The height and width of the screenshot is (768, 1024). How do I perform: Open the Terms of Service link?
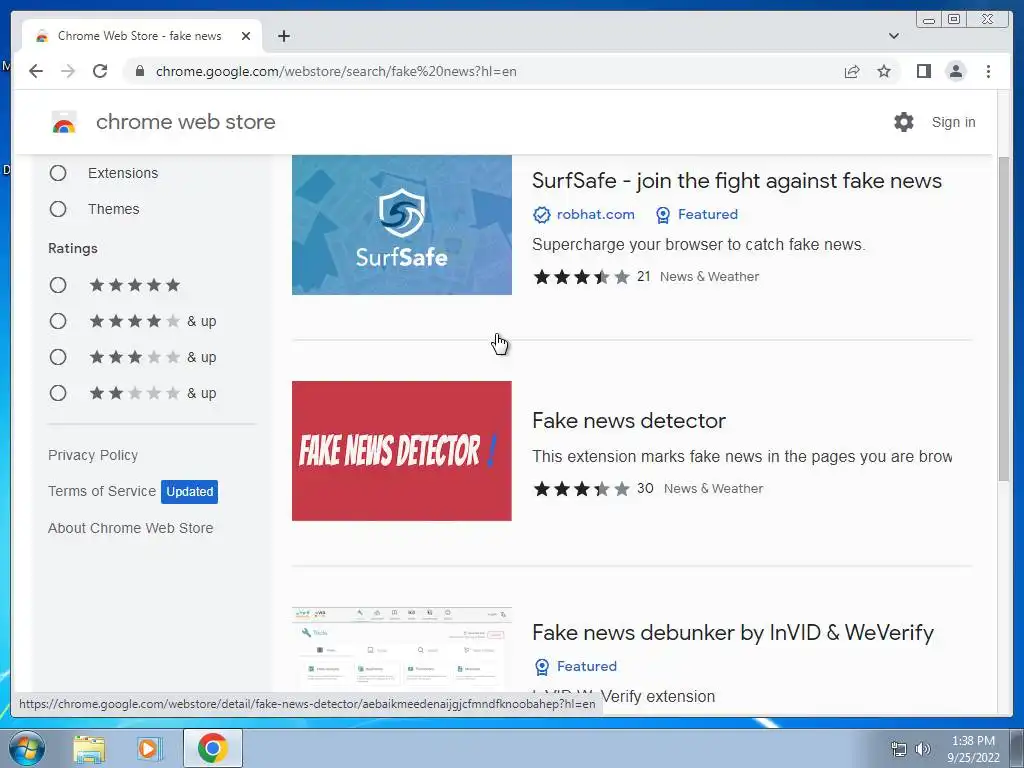coord(102,491)
